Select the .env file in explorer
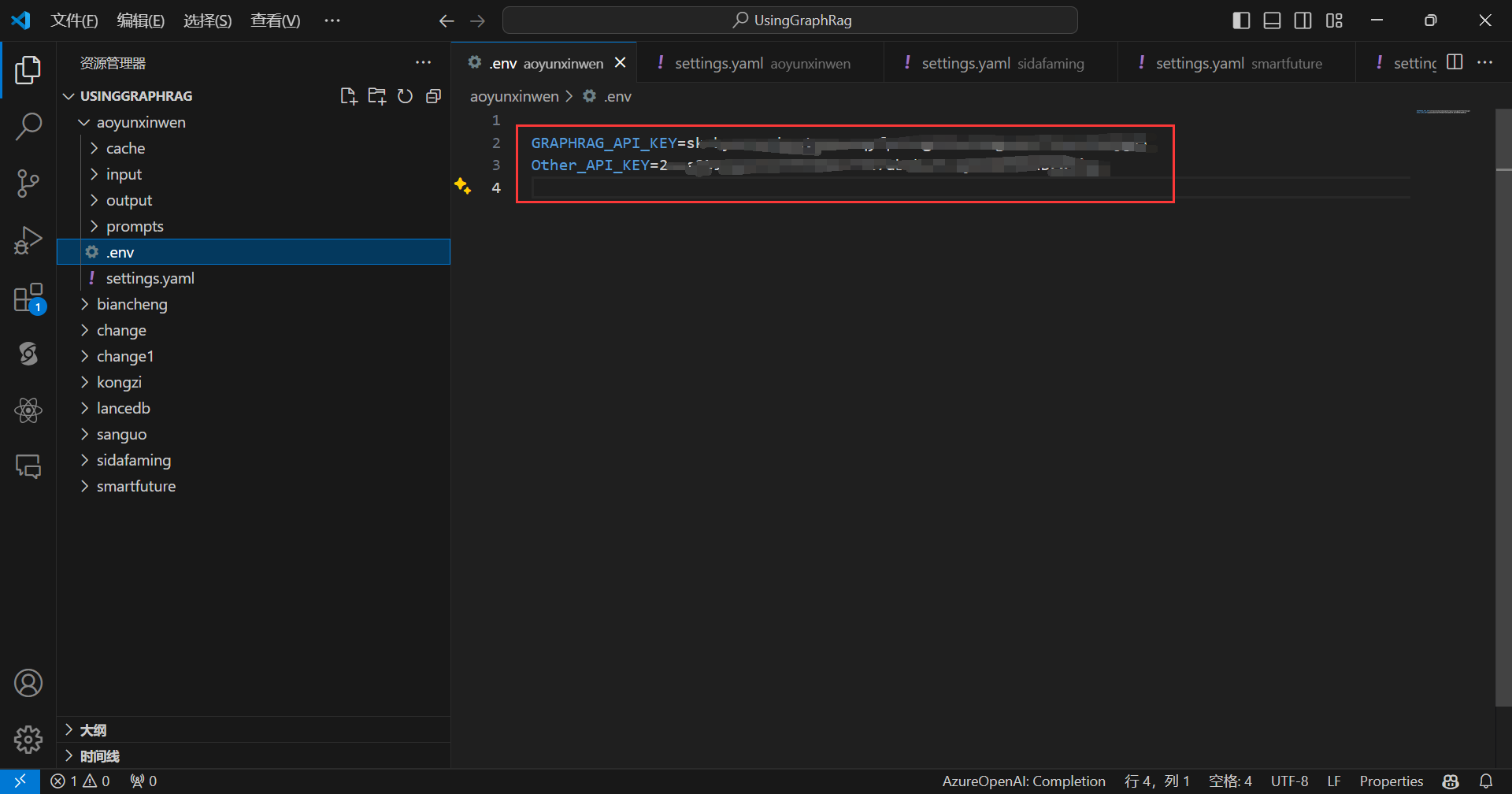This screenshot has height=794, width=1512. tap(253, 252)
